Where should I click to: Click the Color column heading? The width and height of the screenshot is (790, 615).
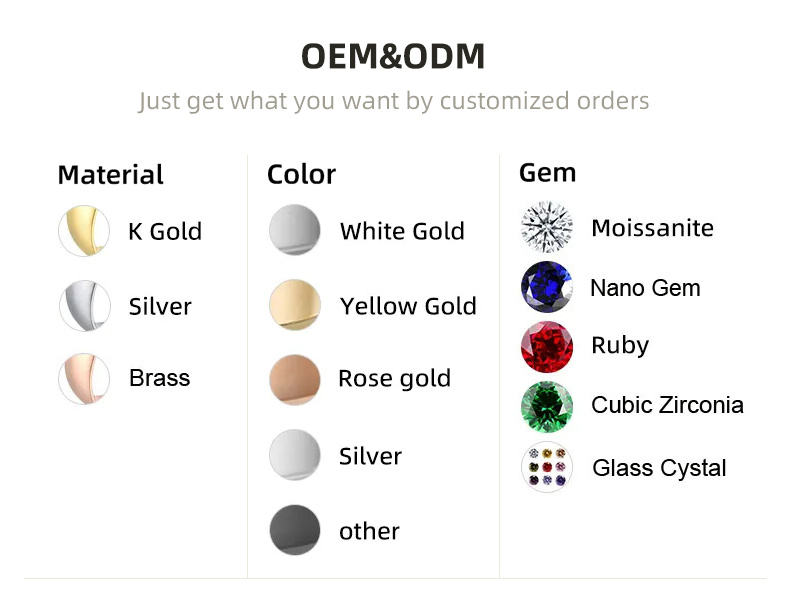(301, 175)
